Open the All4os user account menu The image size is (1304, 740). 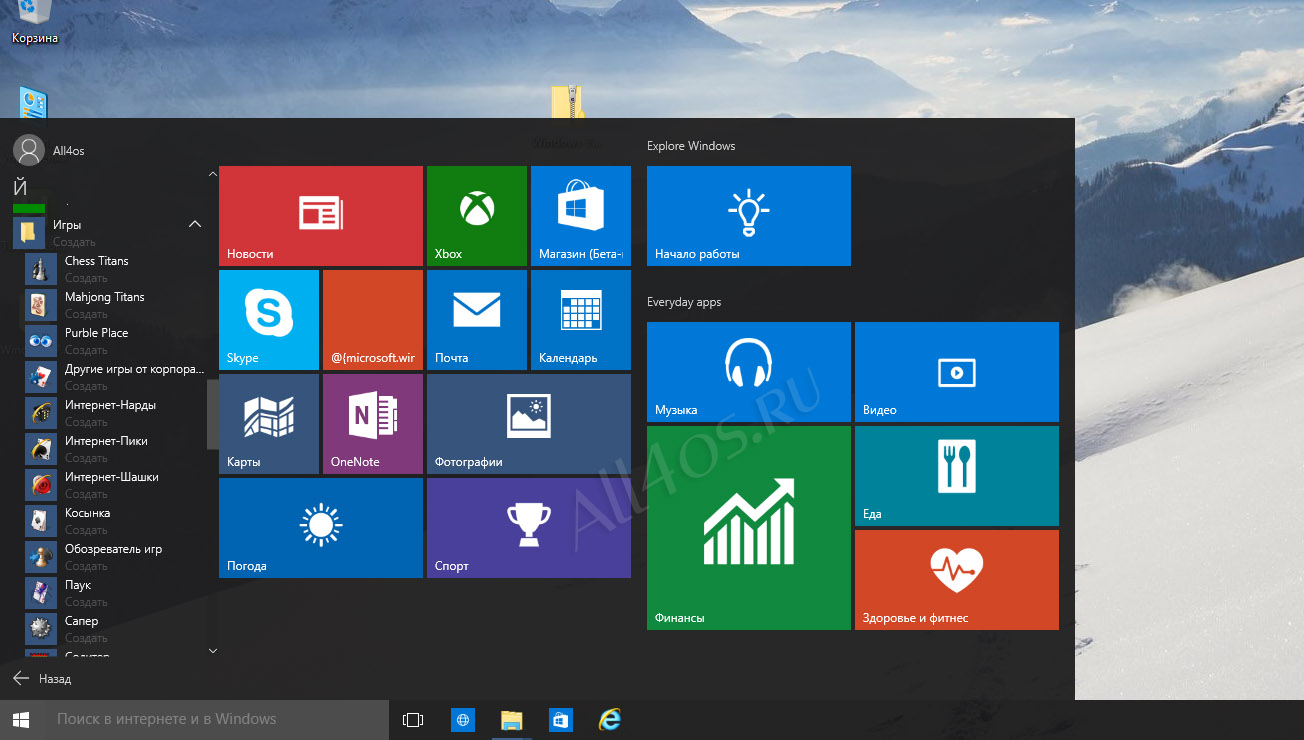[x=49, y=150]
